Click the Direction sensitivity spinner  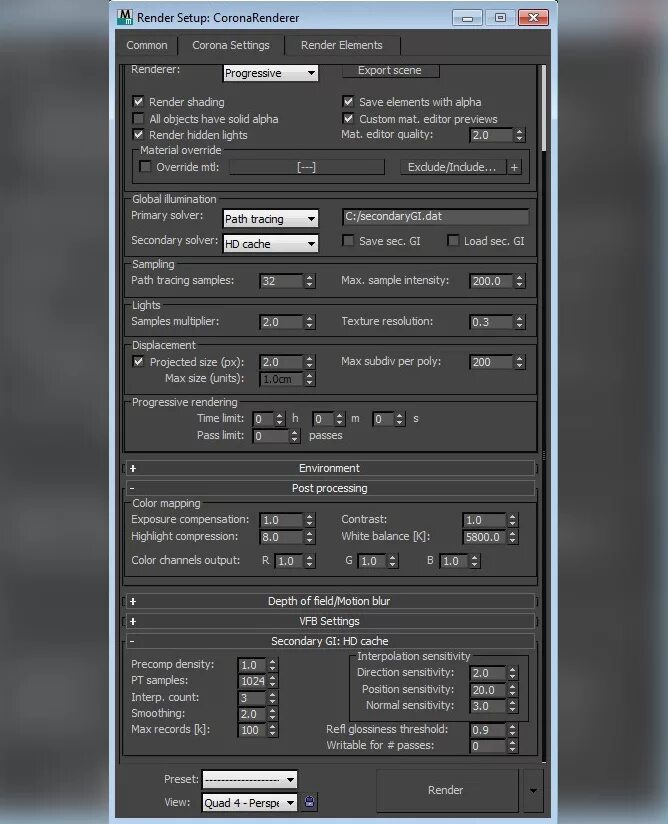tap(512, 673)
